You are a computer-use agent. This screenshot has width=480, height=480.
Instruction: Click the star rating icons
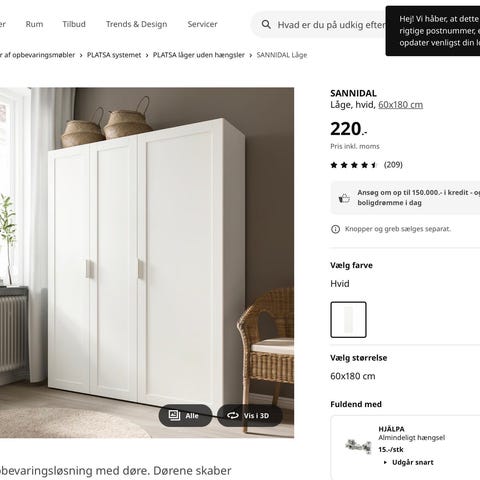[x=354, y=165]
